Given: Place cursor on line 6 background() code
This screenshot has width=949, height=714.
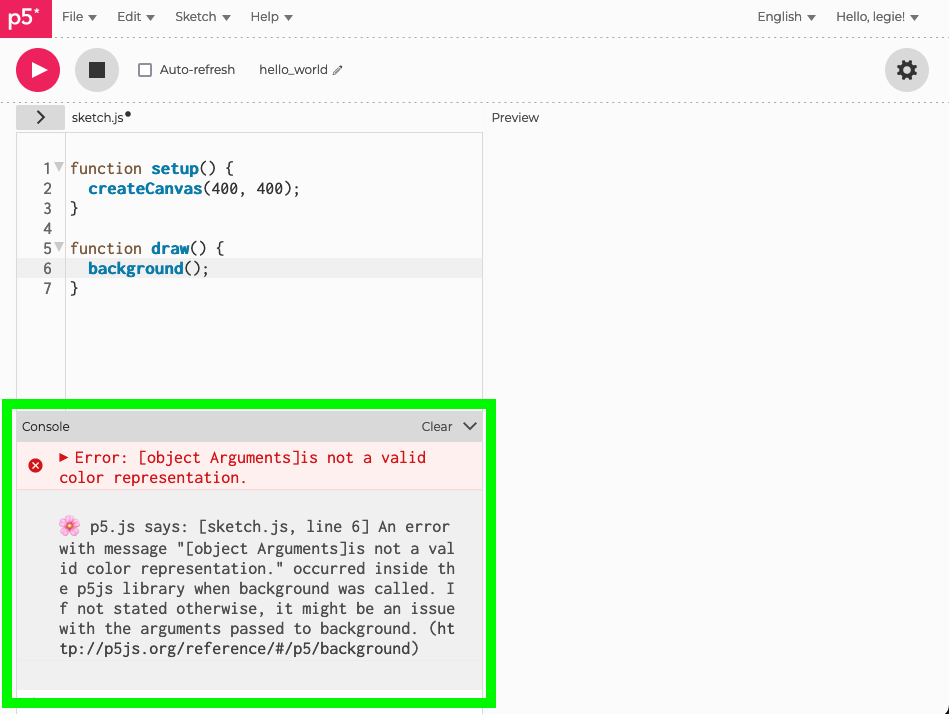Looking at the screenshot, I should click(x=148, y=268).
